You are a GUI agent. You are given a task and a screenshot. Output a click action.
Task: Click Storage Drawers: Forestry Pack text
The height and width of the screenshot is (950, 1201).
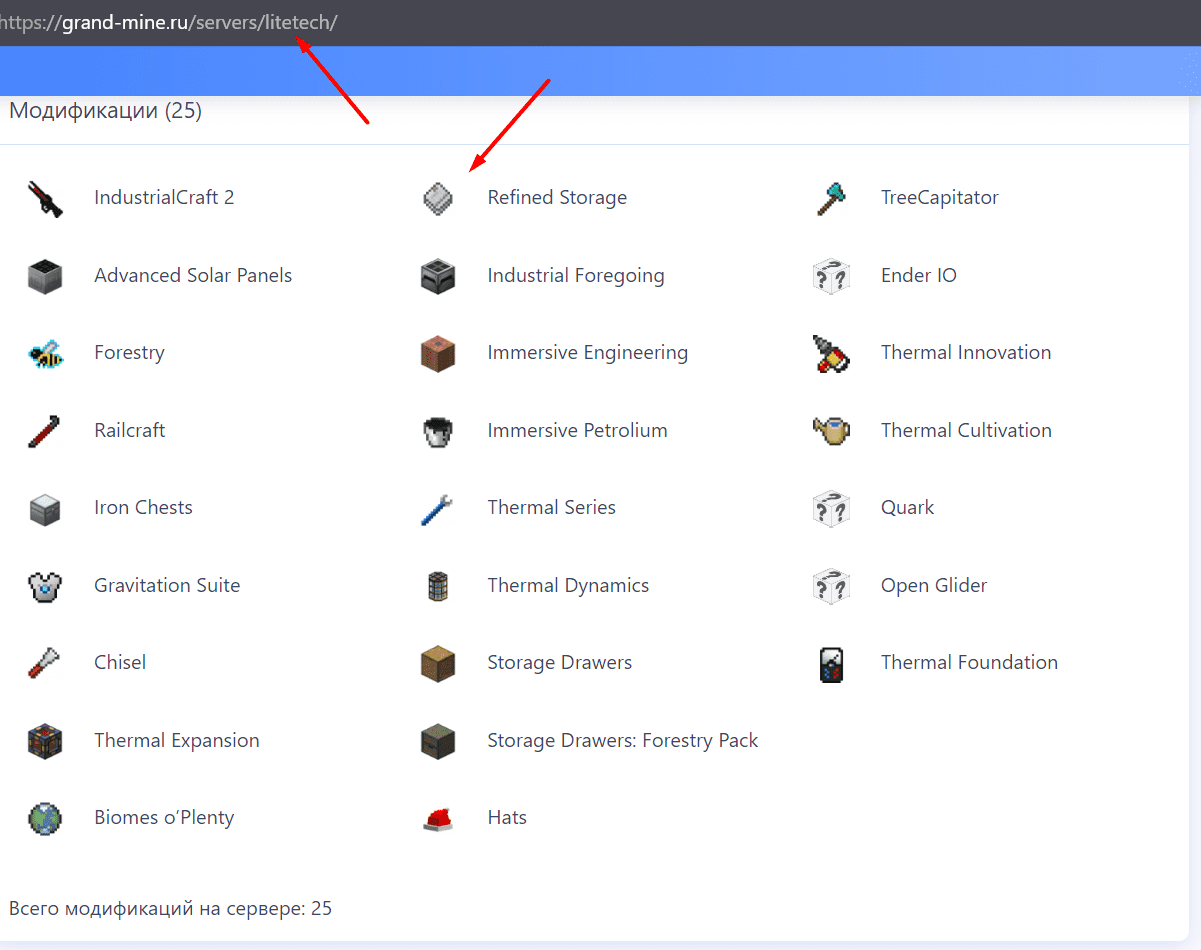(623, 741)
